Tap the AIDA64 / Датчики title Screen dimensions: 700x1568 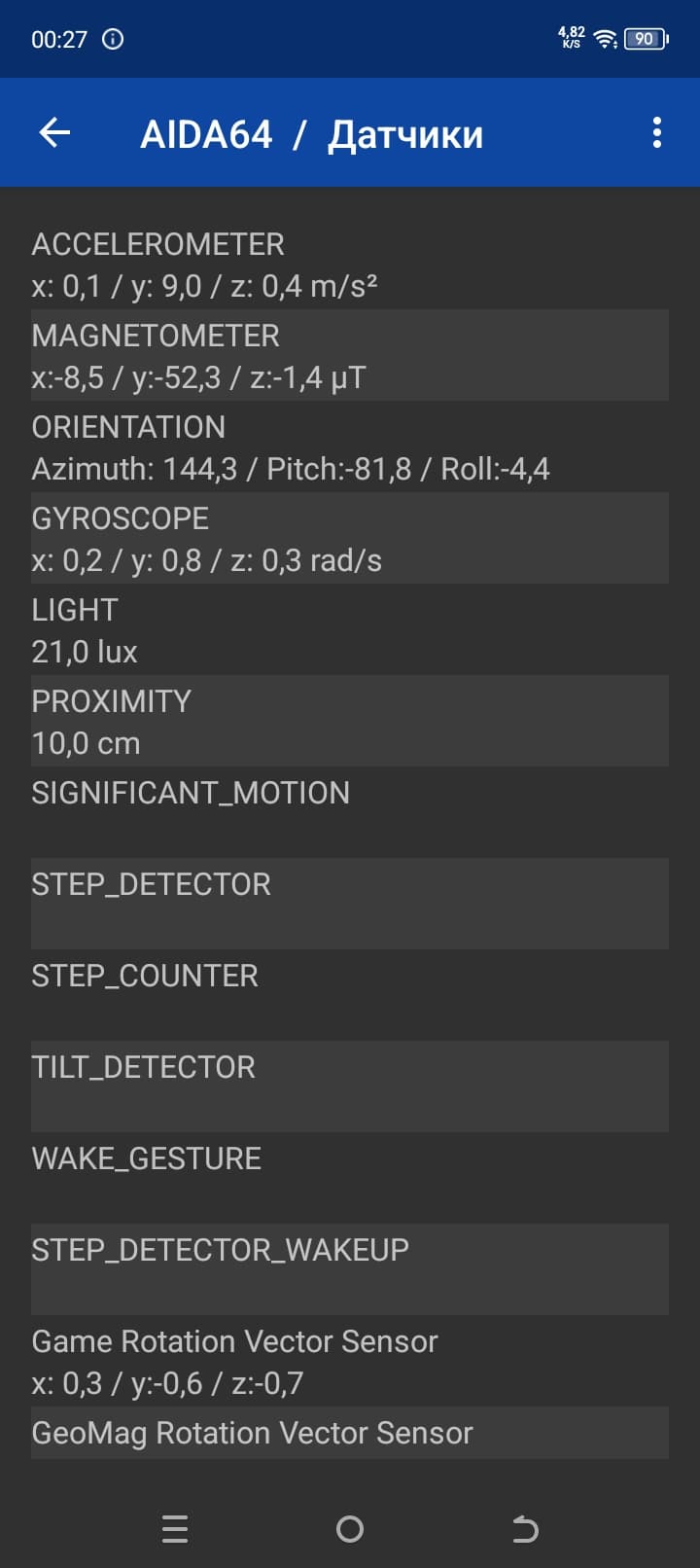pyautogui.click(x=311, y=134)
